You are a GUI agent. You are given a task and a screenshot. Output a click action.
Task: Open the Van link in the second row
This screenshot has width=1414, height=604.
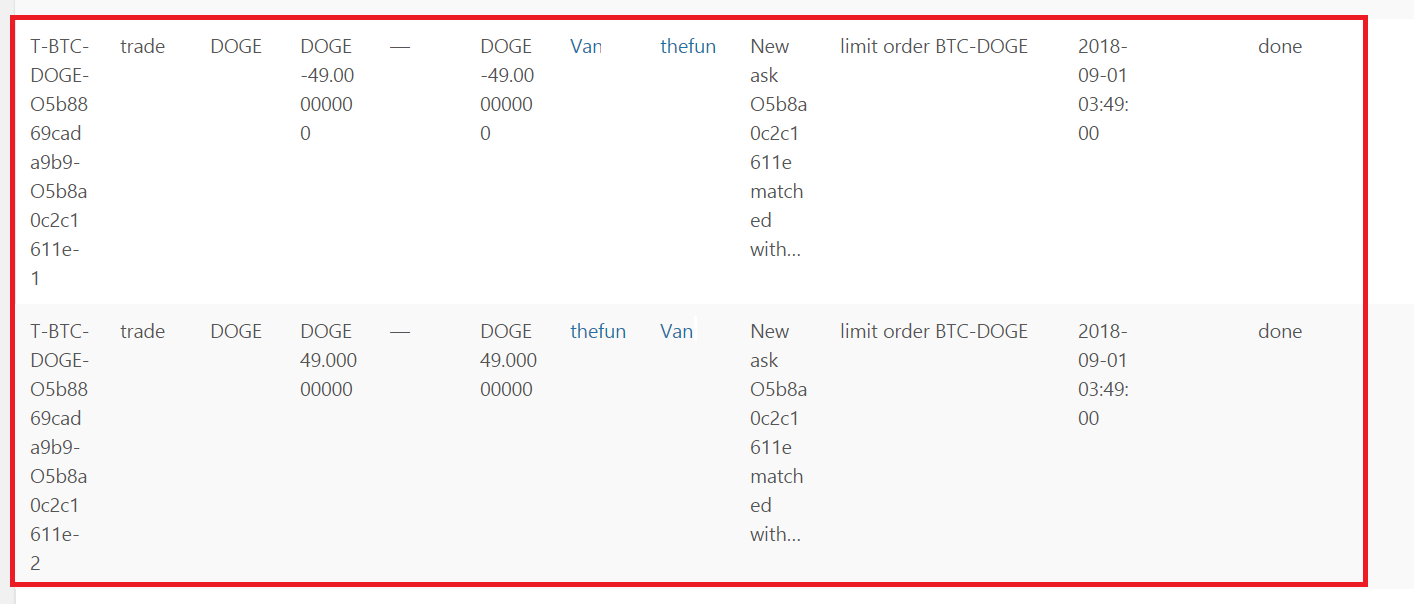point(676,331)
